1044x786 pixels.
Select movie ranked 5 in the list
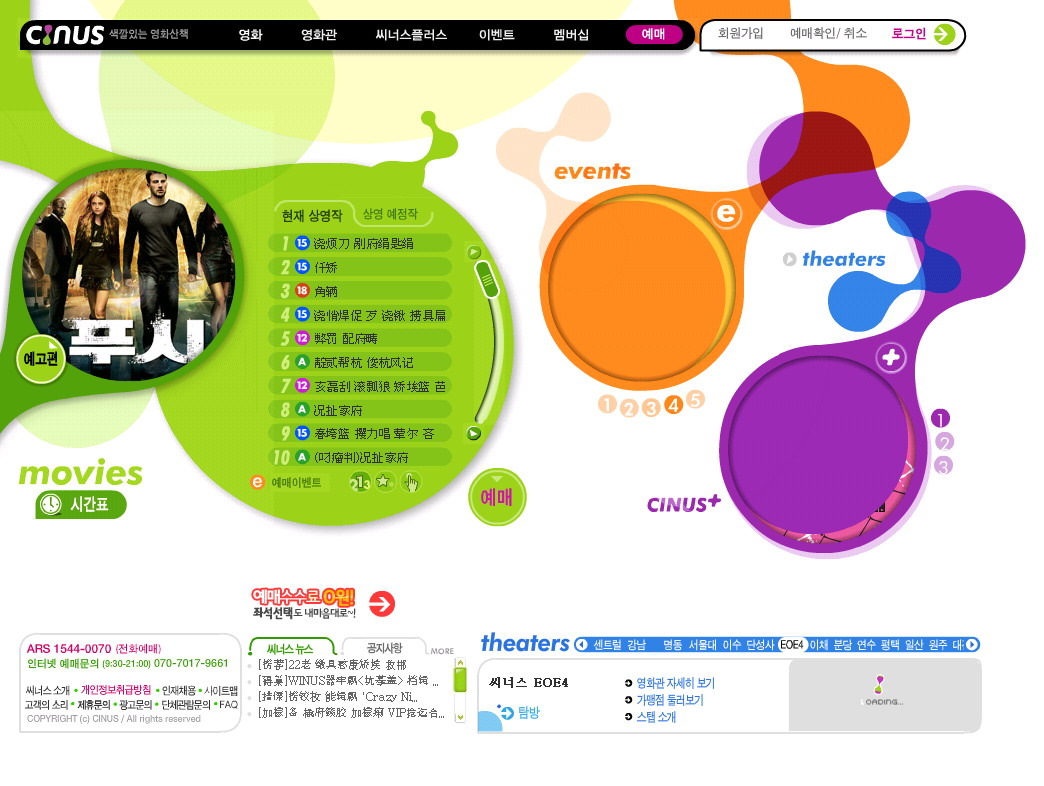(360, 339)
